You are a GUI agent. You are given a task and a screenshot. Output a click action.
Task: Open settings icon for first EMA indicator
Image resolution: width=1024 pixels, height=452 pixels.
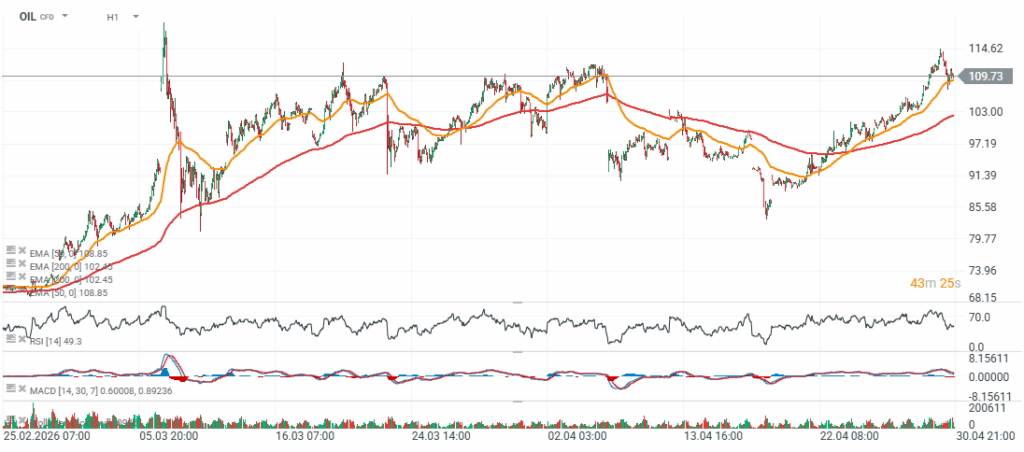coord(10,250)
